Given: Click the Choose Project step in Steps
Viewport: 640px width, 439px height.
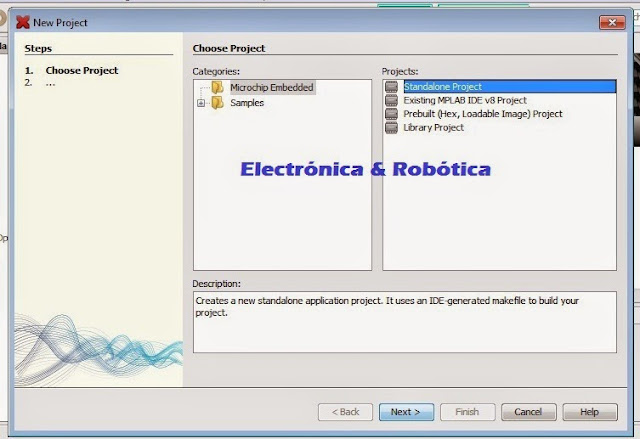Looking at the screenshot, I should click(x=82, y=70).
